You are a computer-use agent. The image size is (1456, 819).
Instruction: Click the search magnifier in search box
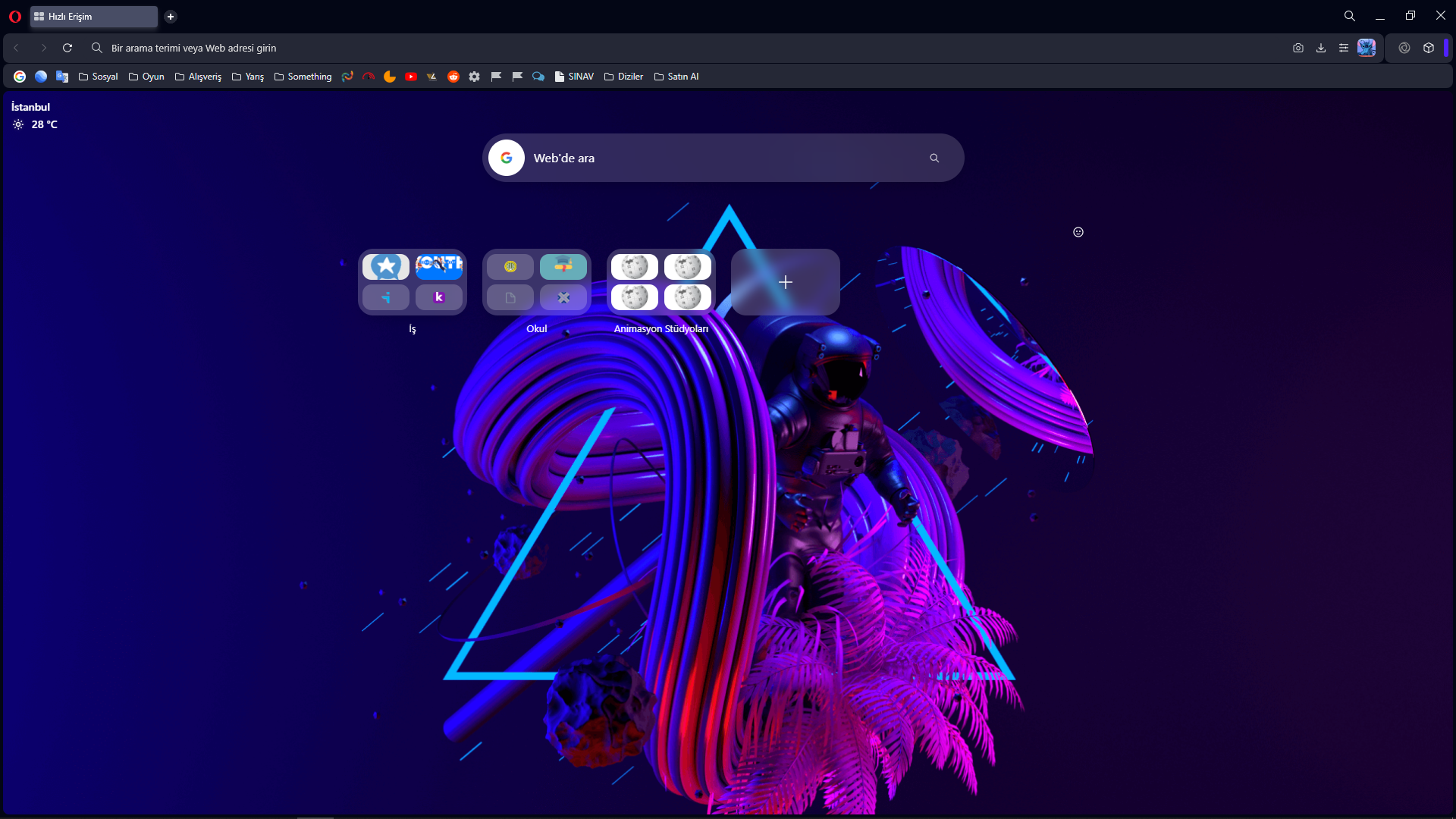934,158
